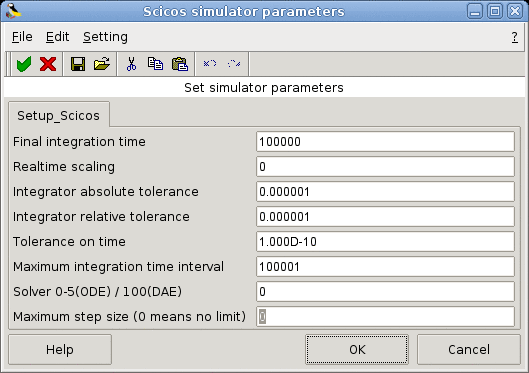Click the Solver 0-5(ODE) / 100(DAE) field
Screen dimensions: 529x373
click(385, 291)
